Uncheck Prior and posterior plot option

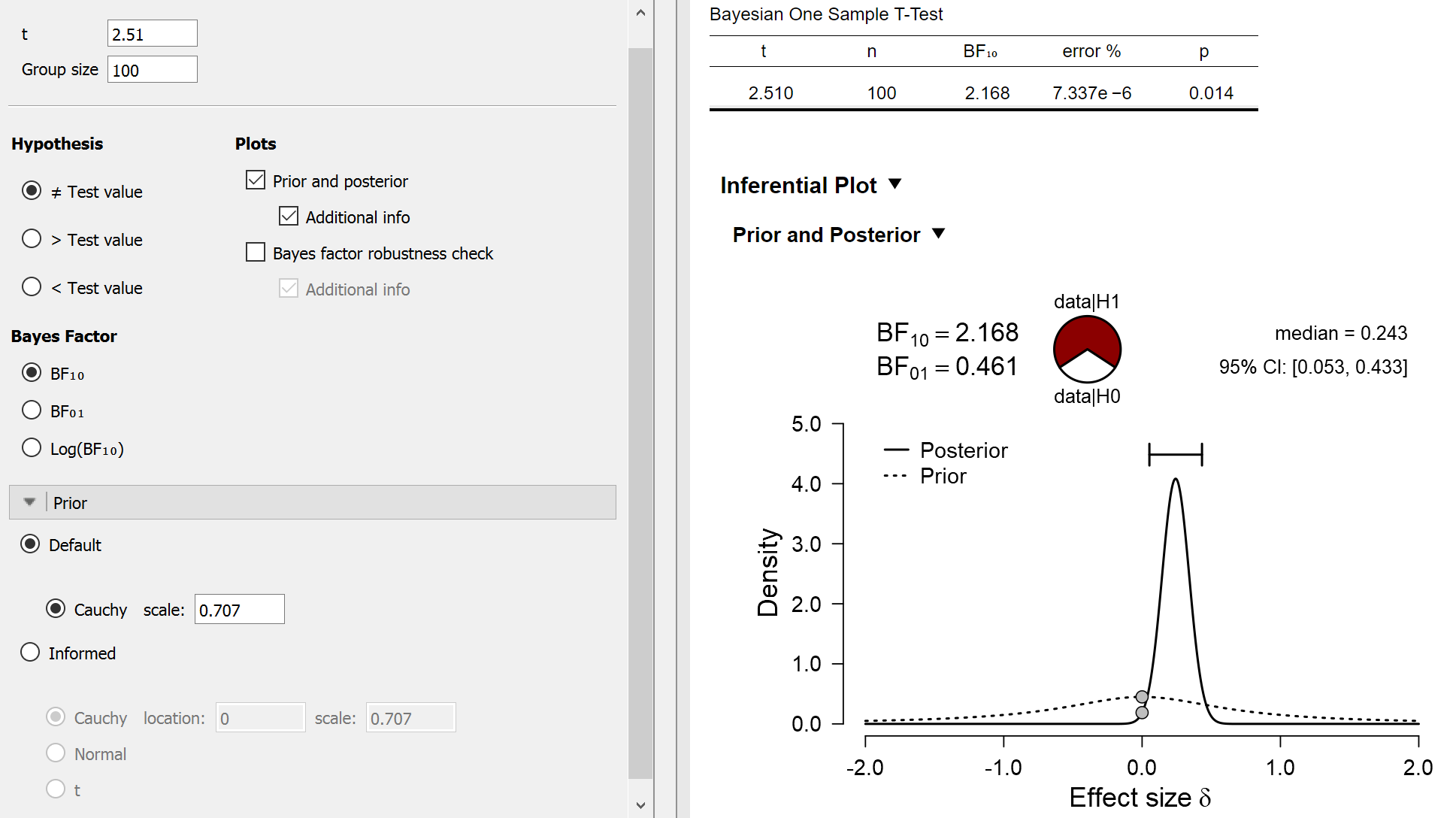[x=256, y=180]
